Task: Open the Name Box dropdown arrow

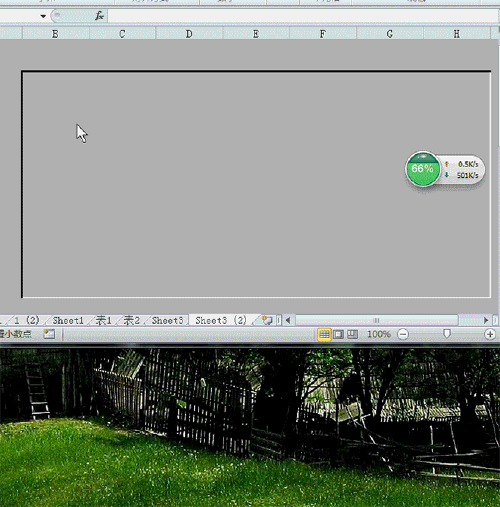Action: [43, 16]
